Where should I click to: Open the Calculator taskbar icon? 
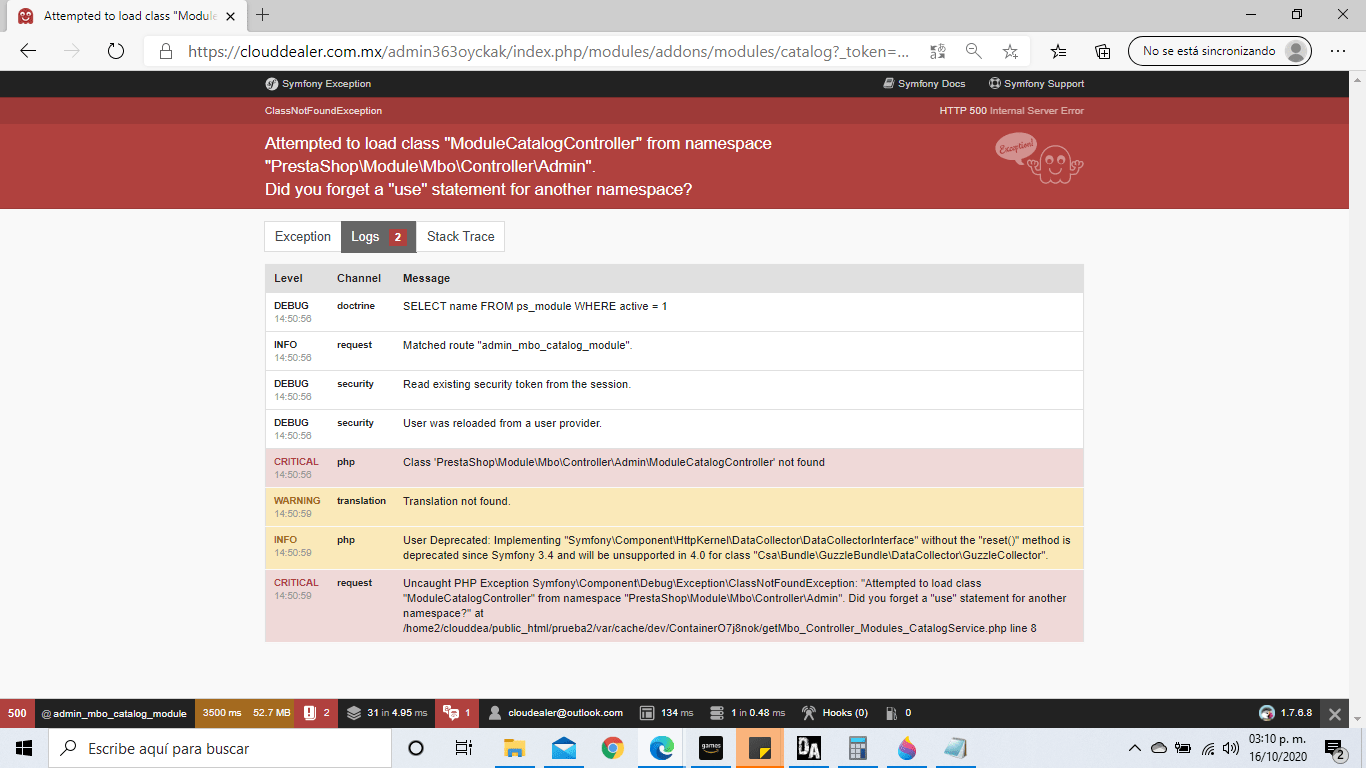857,748
